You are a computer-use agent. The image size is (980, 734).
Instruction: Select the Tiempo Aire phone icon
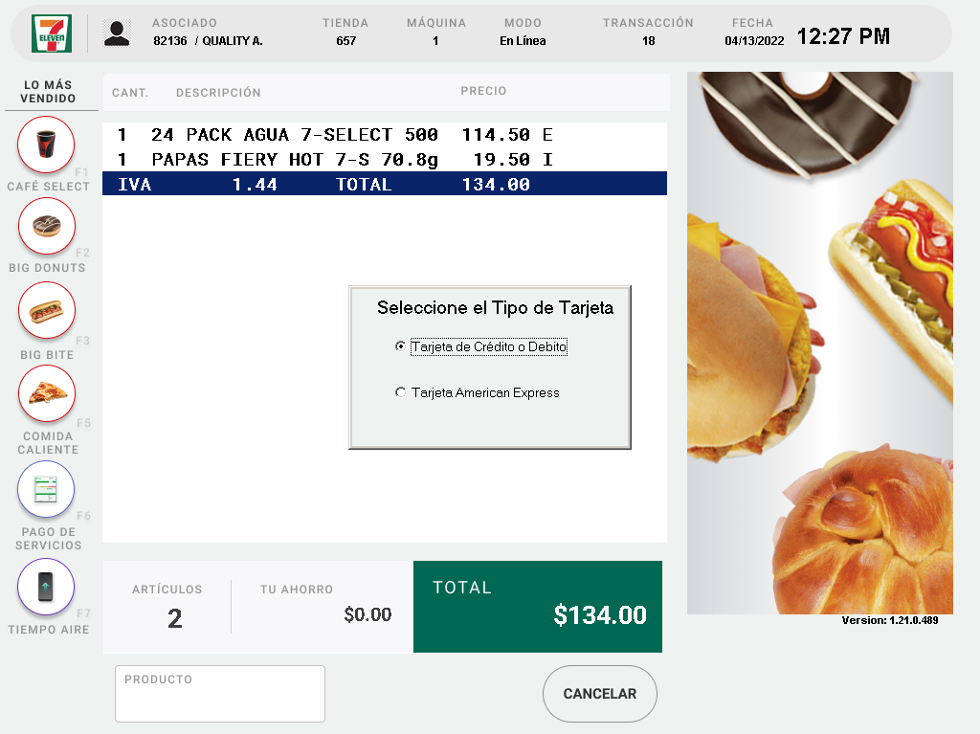(x=46, y=586)
